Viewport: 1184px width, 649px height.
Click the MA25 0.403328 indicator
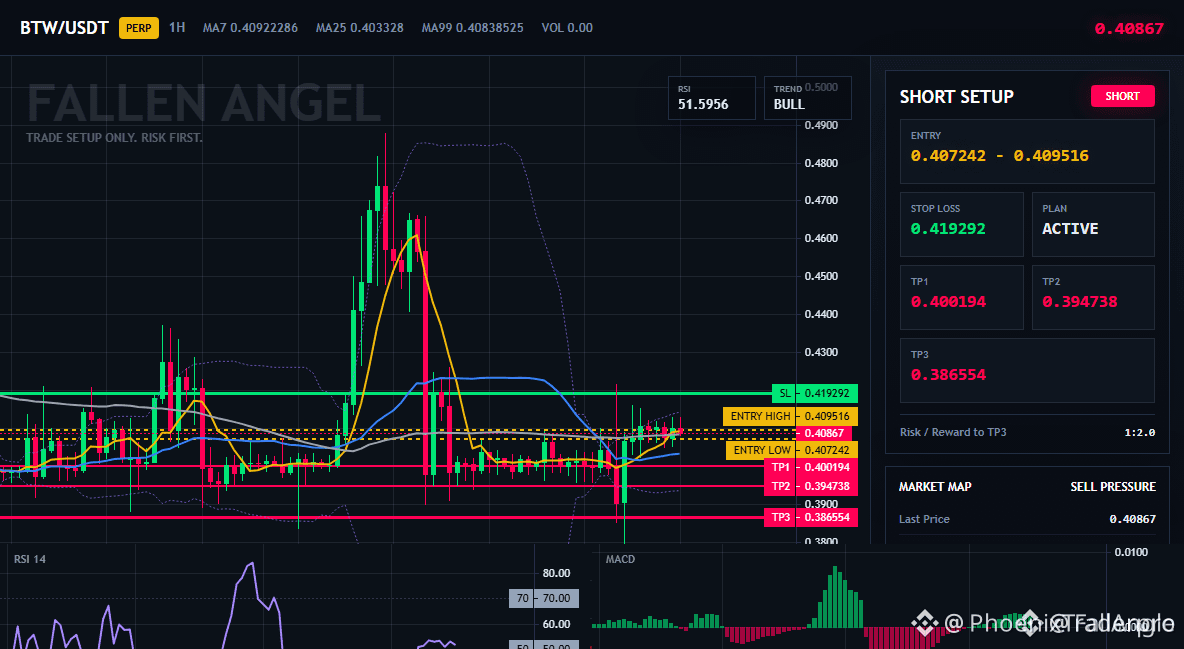point(359,27)
